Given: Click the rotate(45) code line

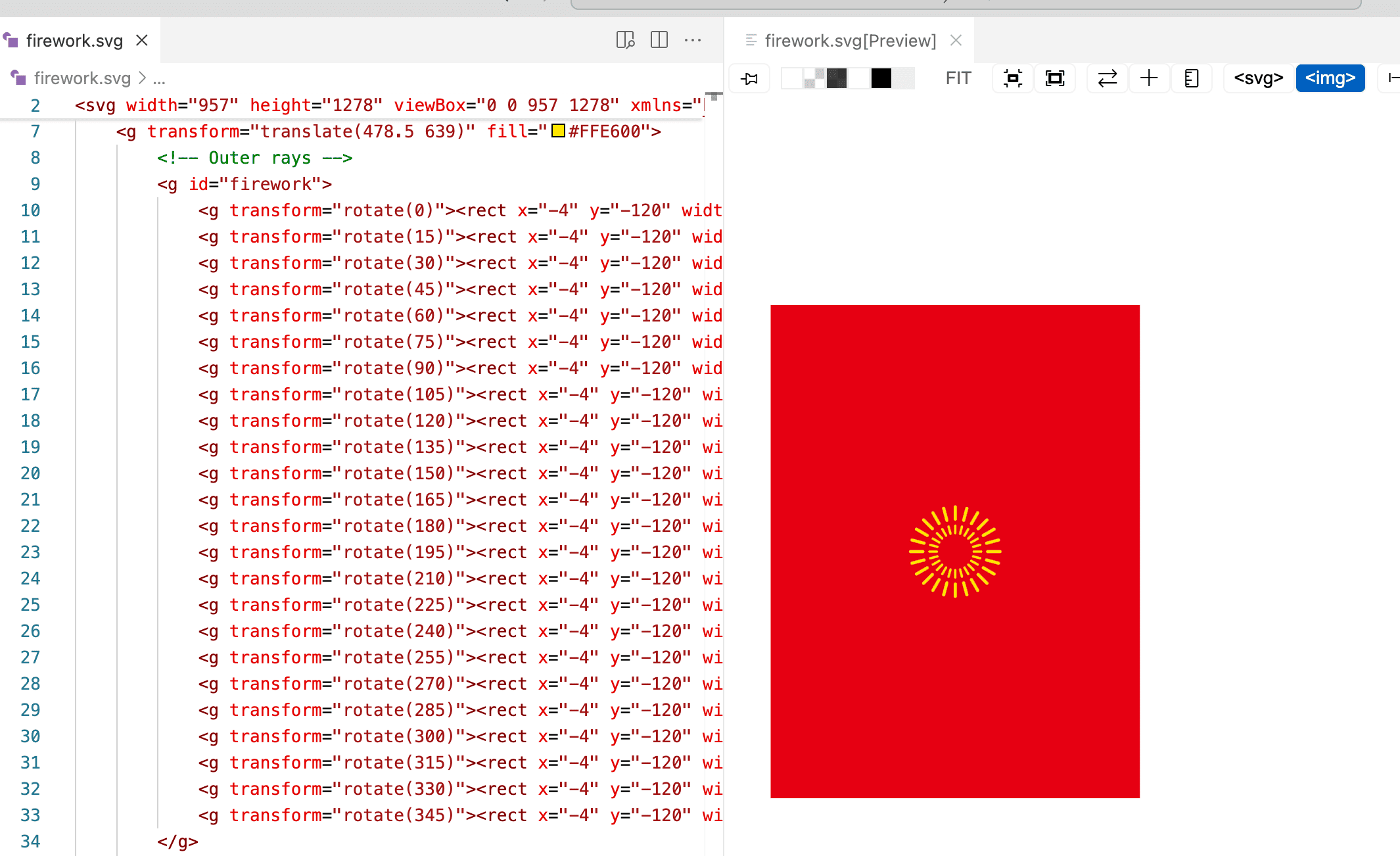Looking at the screenshot, I should (x=460, y=289).
